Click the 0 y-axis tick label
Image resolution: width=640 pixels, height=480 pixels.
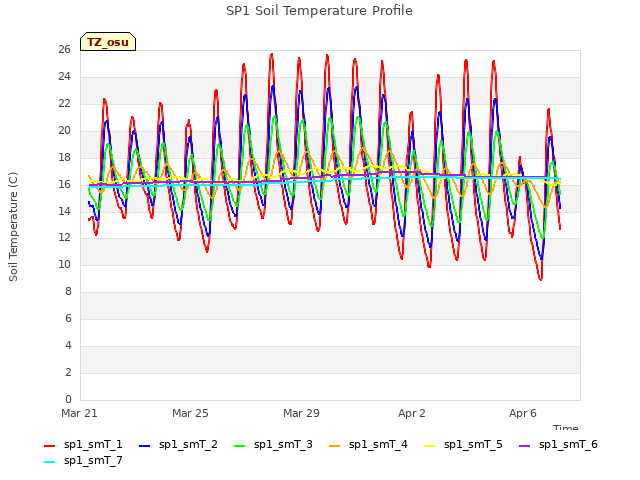pyautogui.click(x=68, y=399)
